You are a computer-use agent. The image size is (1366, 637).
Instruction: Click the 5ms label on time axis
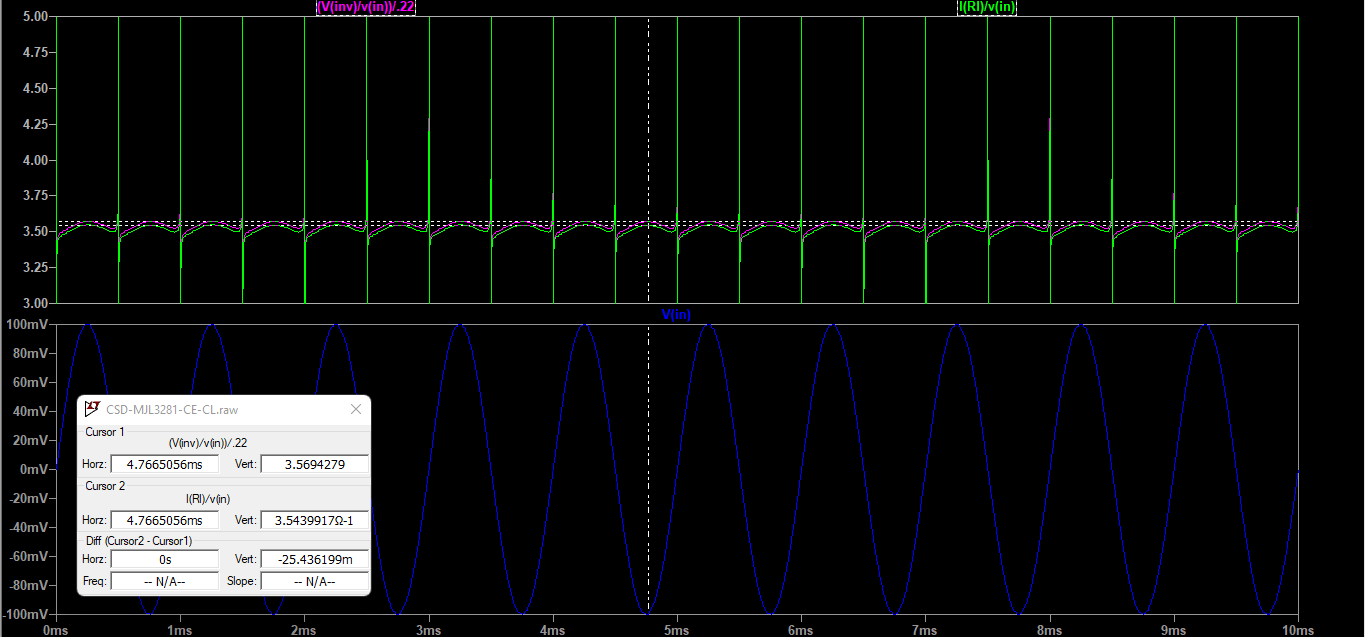point(677,630)
